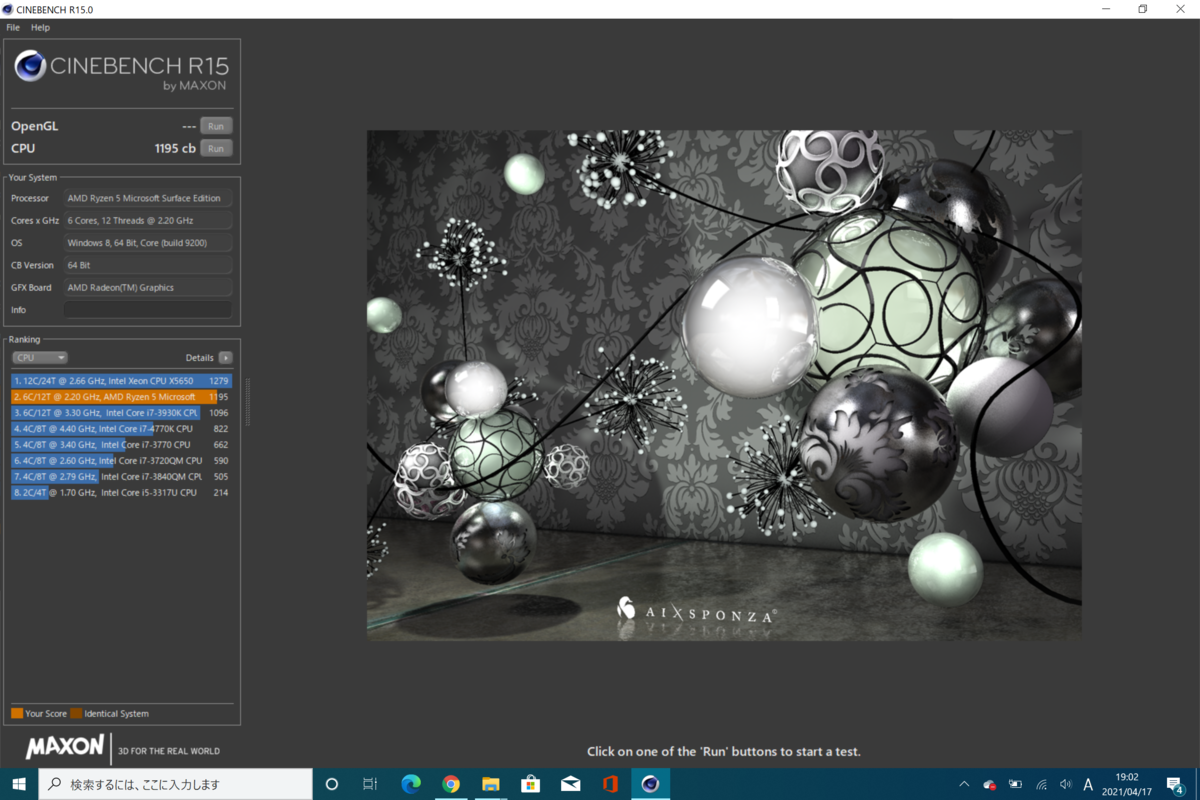Click the GFX Board value field
The image size is (1200, 800).
pos(148,287)
